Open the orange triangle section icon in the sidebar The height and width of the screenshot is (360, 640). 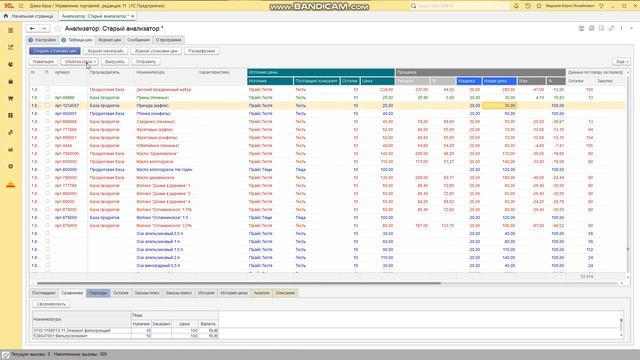[11, 184]
